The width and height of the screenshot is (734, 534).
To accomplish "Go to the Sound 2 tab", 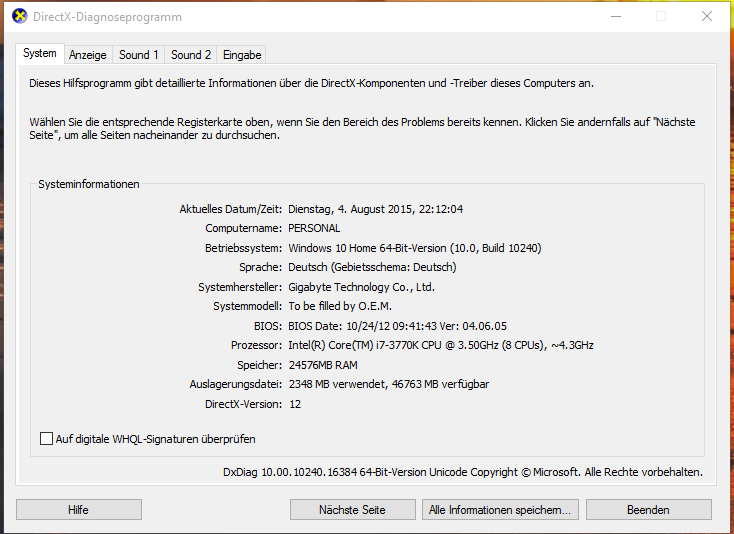I will point(191,55).
